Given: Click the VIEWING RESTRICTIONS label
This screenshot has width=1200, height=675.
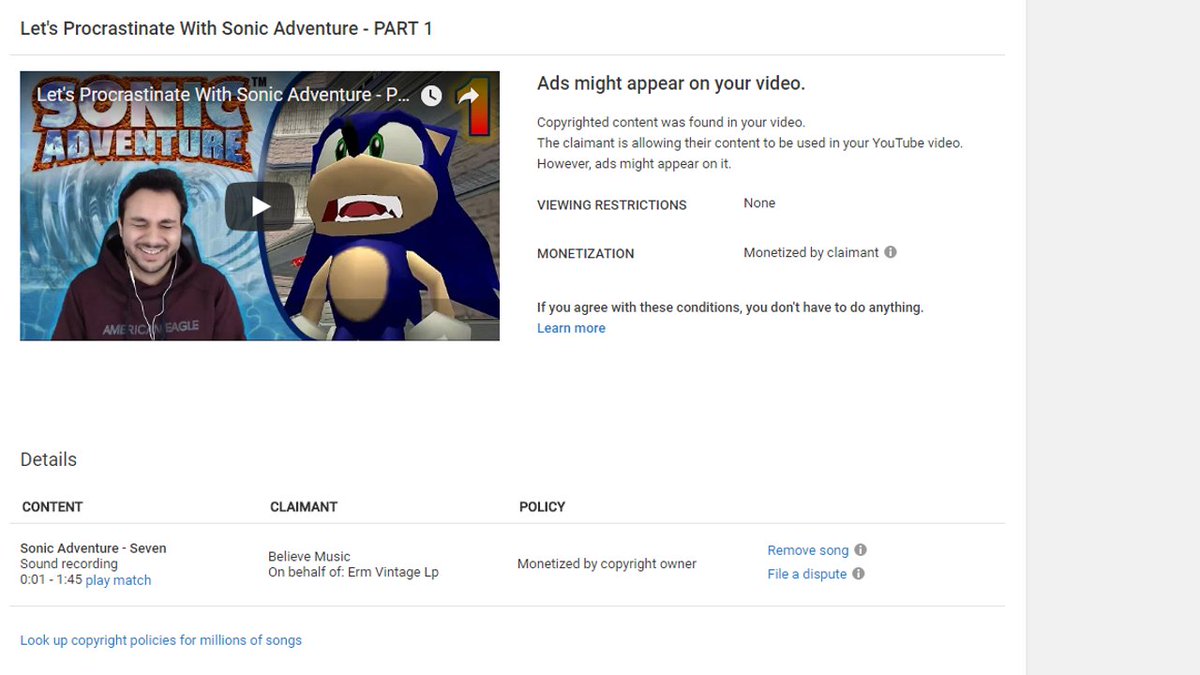Looking at the screenshot, I should click(x=612, y=205).
